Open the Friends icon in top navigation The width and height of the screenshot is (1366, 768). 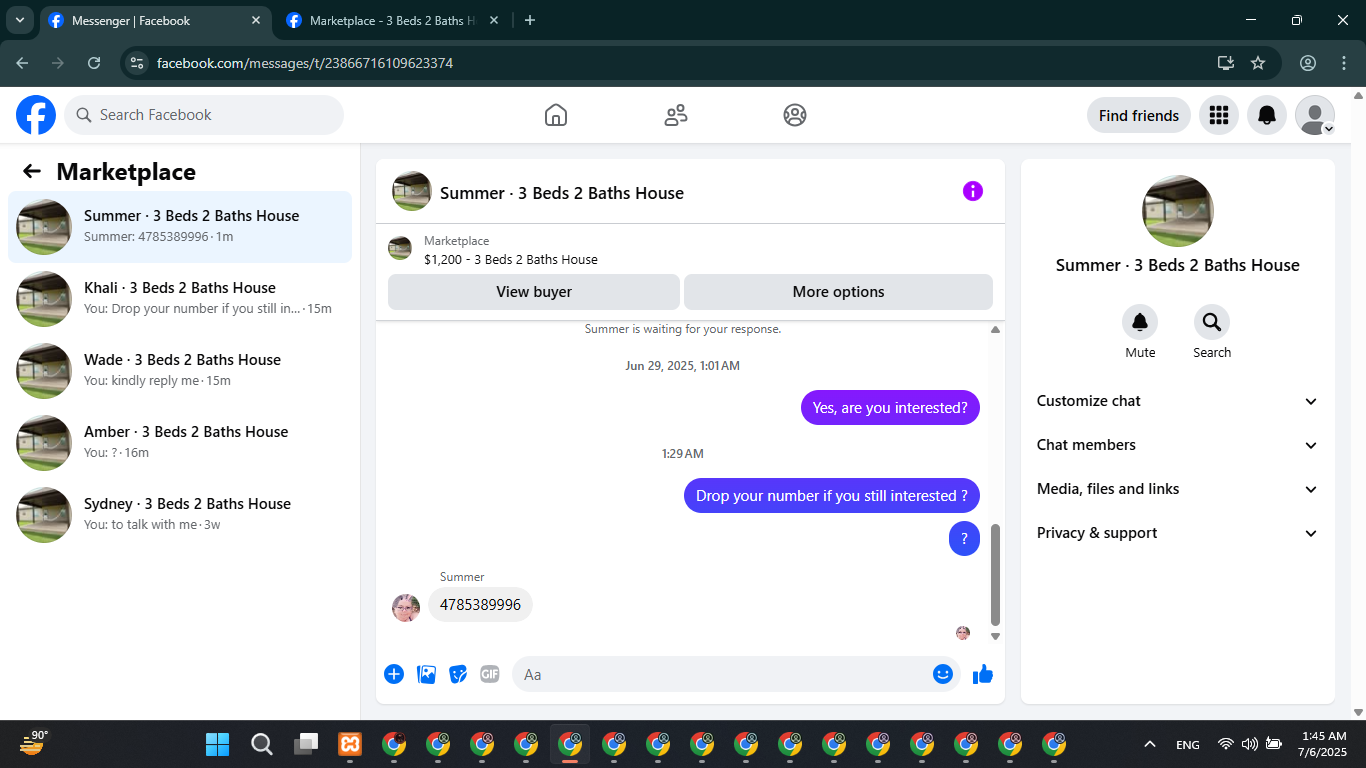676,115
